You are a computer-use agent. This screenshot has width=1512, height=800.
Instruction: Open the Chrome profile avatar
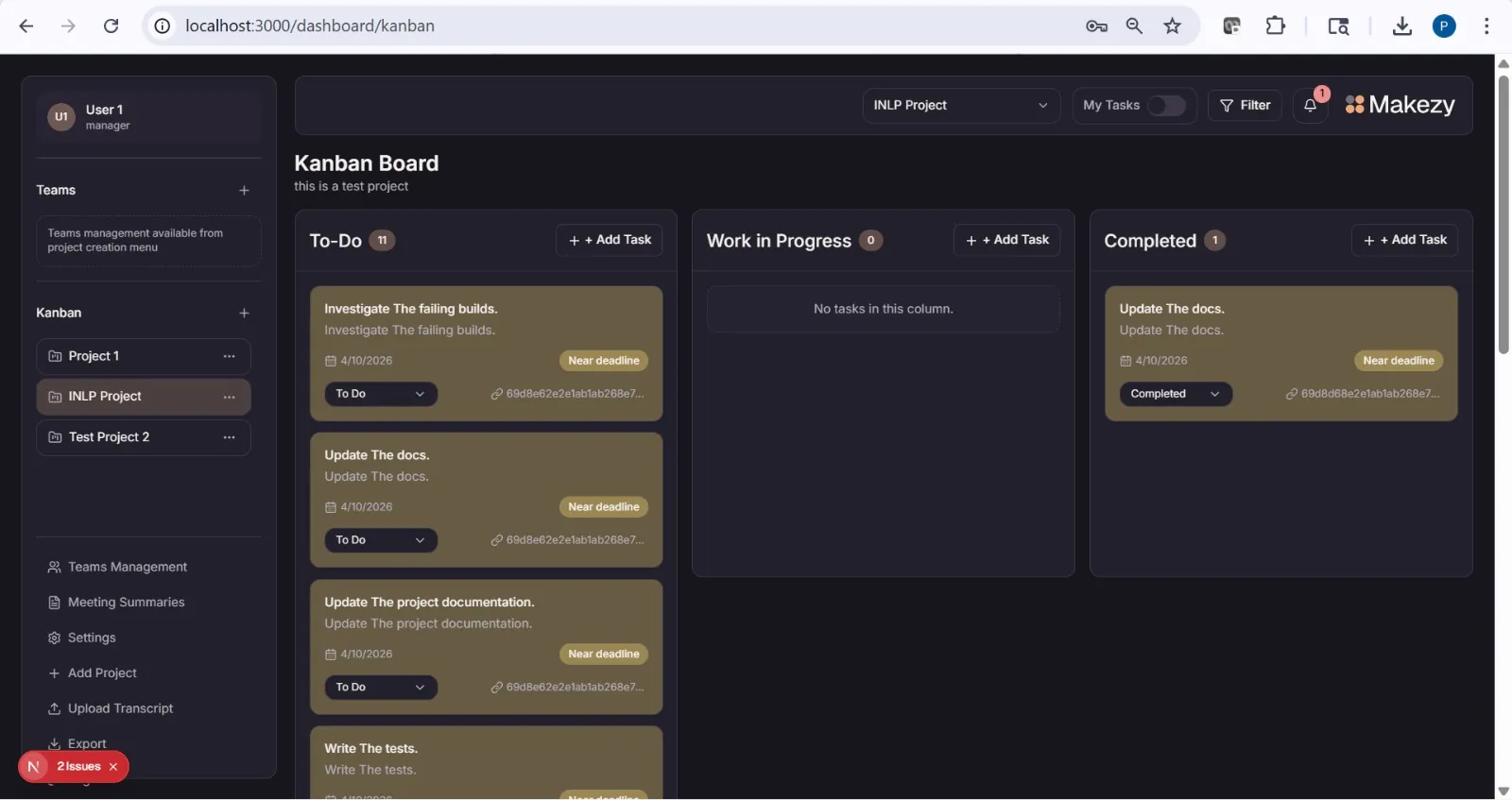[1444, 26]
